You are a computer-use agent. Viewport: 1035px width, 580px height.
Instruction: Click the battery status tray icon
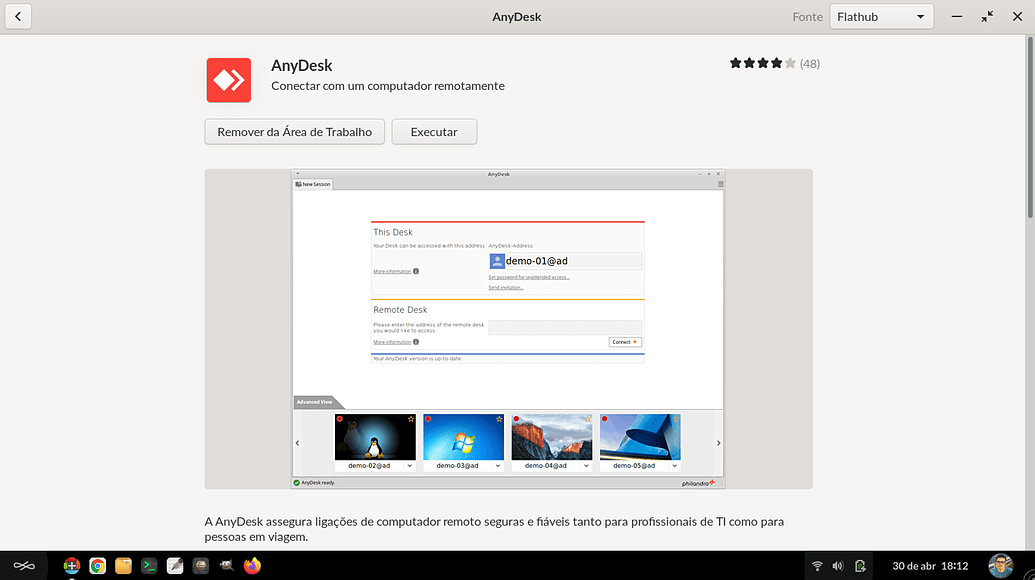click(x=859, y=565)
